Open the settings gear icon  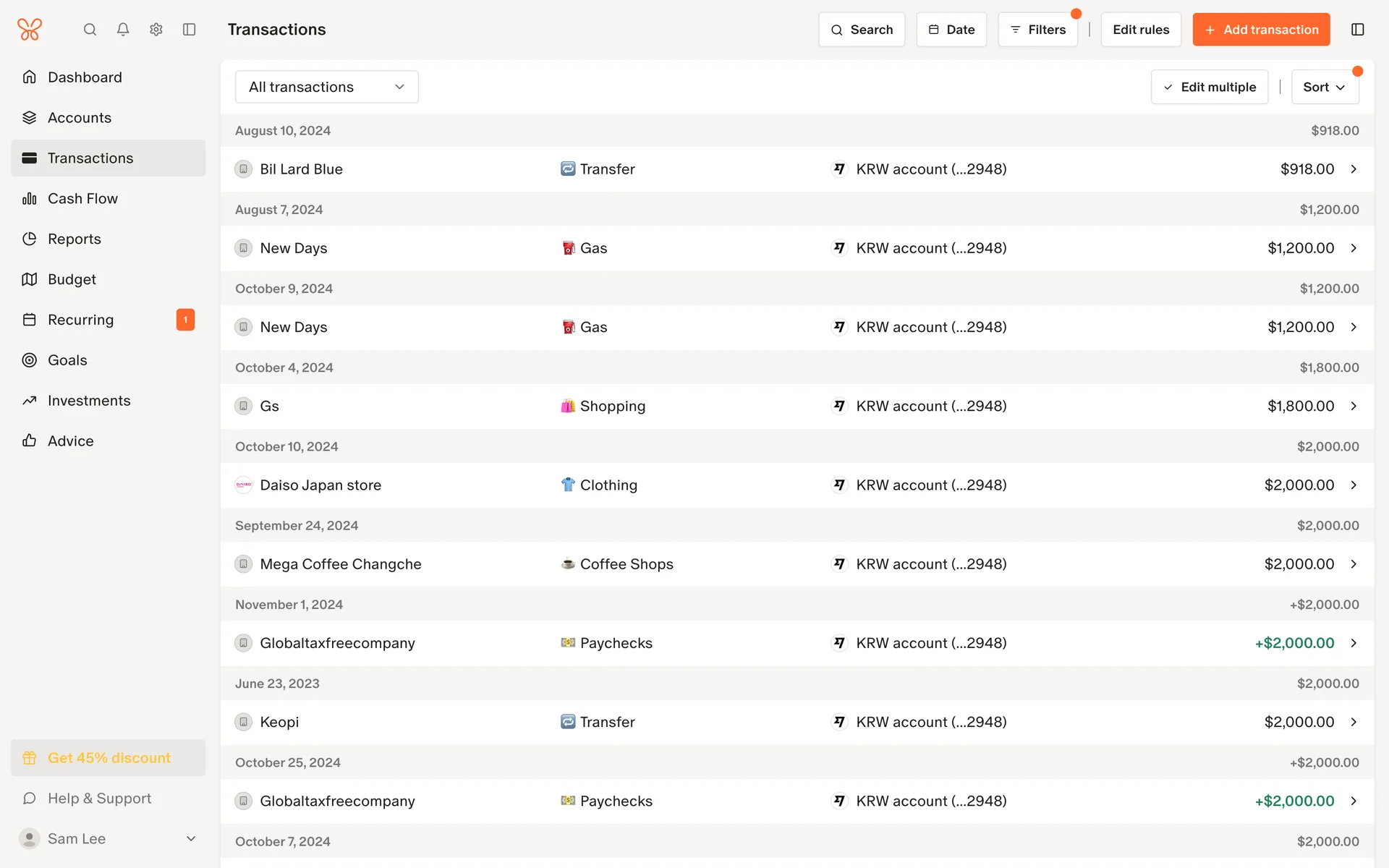click(156, 30)
